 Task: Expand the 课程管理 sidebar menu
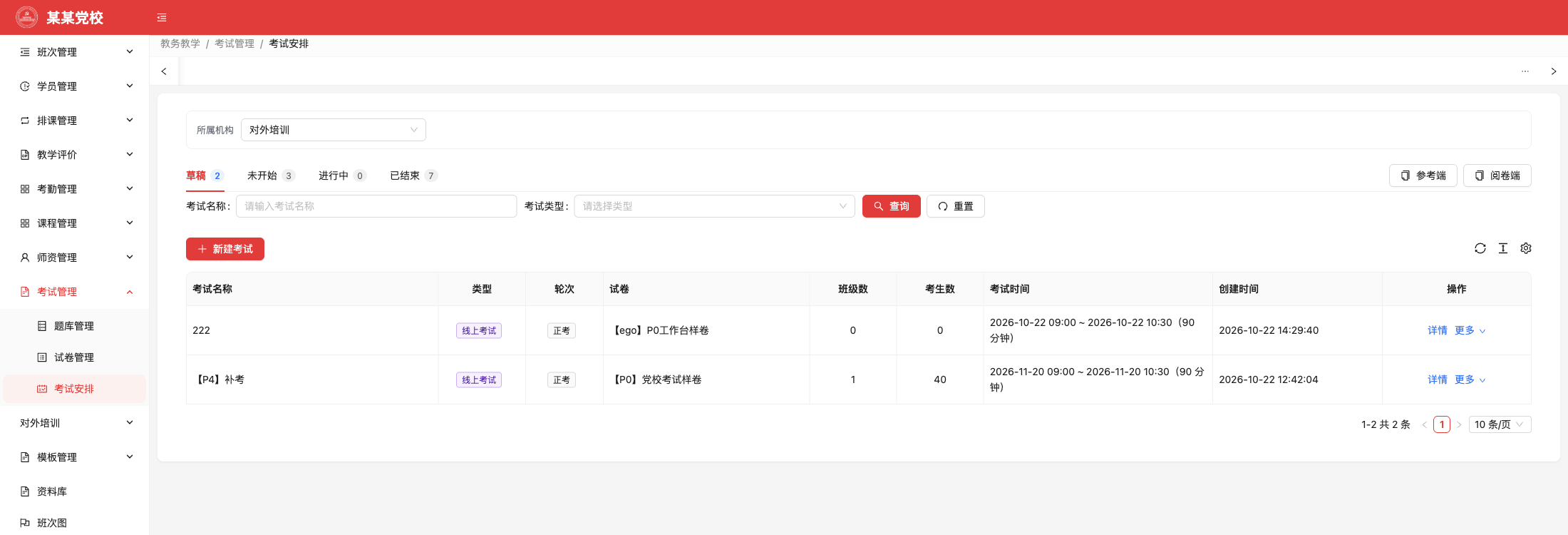coord(74,223)
